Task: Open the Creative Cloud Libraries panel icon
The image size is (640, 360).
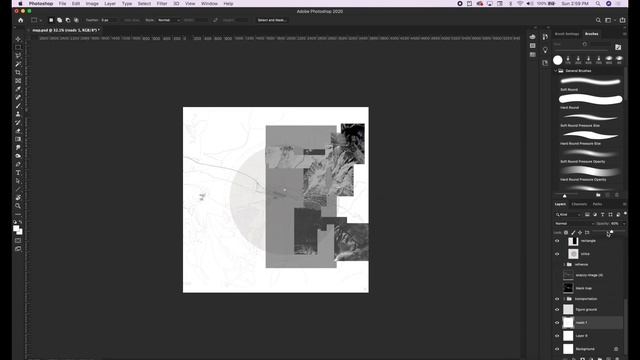Action: pos(545,63)
